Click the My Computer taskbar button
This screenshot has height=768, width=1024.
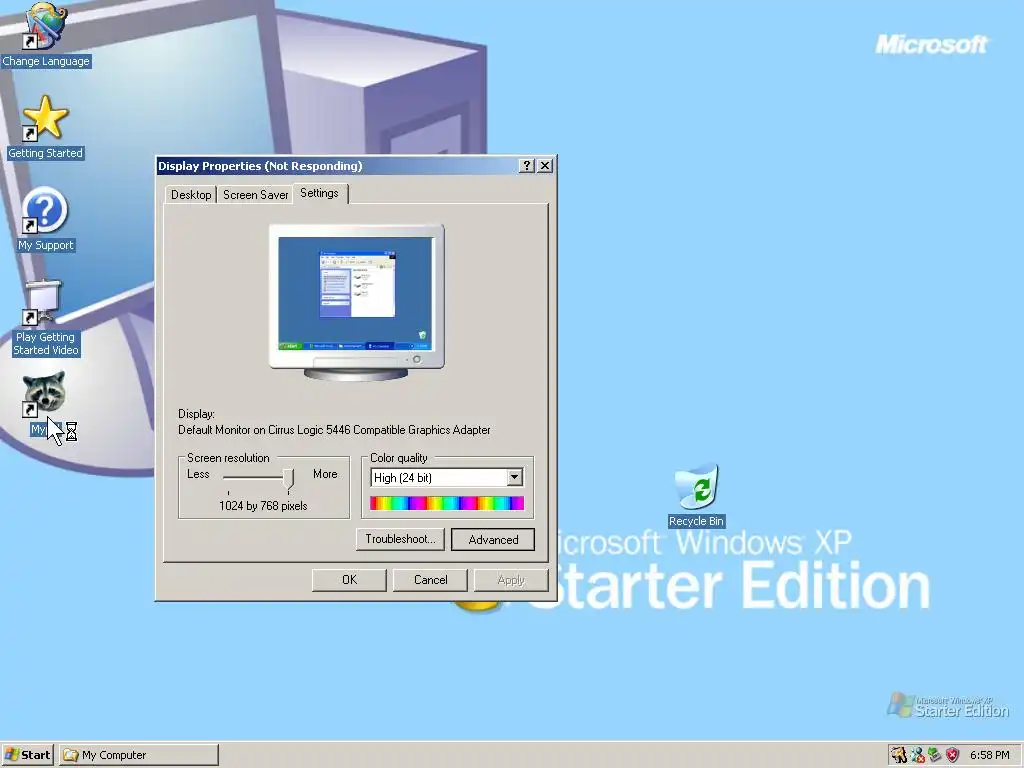tap(139, 755)
